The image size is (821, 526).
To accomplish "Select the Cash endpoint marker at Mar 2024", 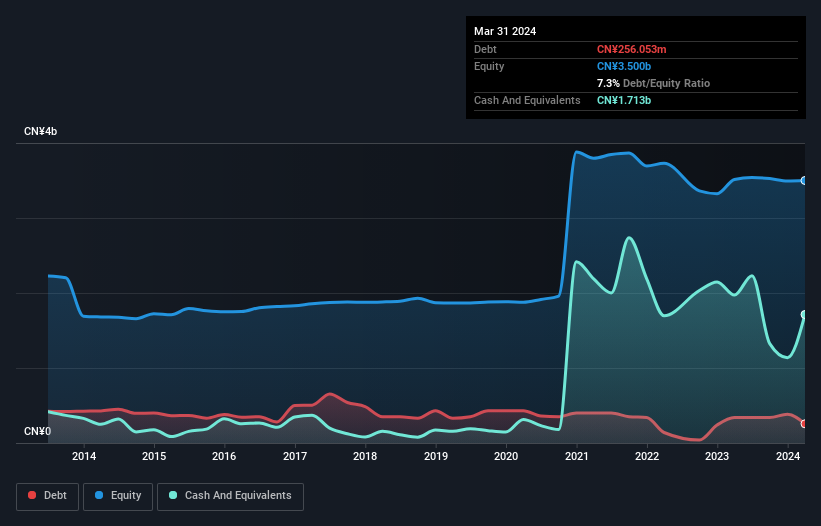I will pyautogui.click(x=804, y=315).
